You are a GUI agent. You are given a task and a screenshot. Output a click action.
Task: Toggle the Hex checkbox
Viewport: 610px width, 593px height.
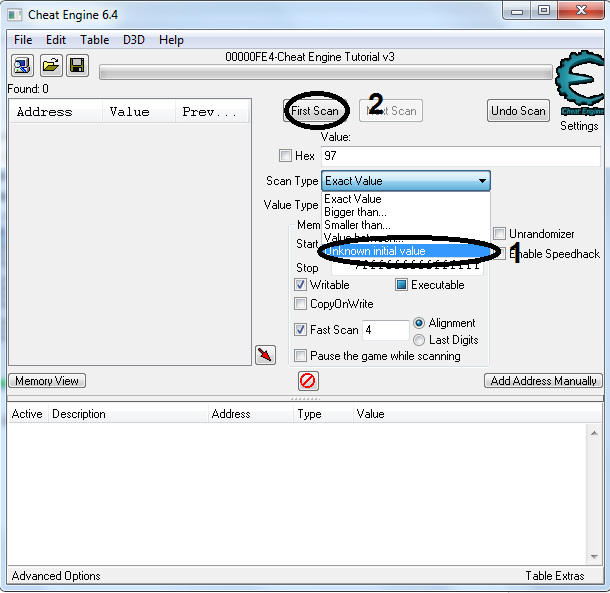(x=285, y=156)
